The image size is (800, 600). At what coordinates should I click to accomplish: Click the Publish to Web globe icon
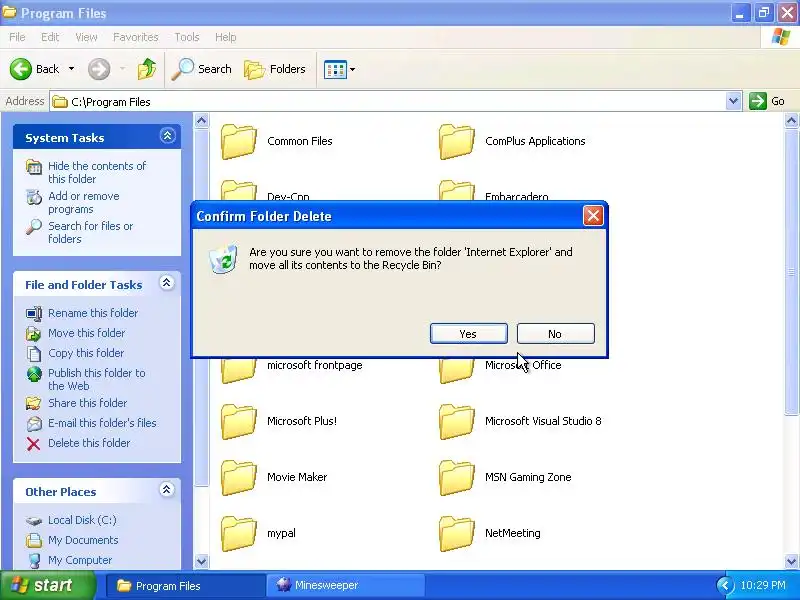point(34,374)
